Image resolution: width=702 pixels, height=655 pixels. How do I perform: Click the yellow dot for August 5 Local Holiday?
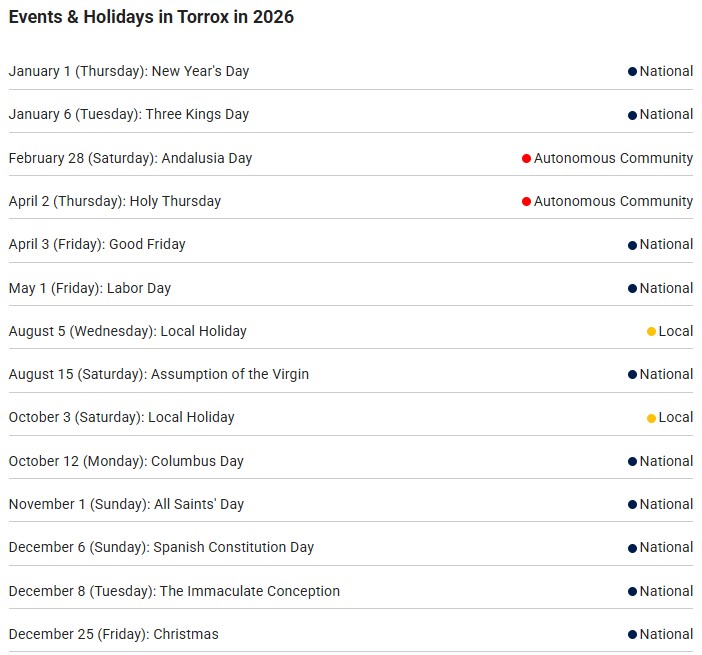651,332
